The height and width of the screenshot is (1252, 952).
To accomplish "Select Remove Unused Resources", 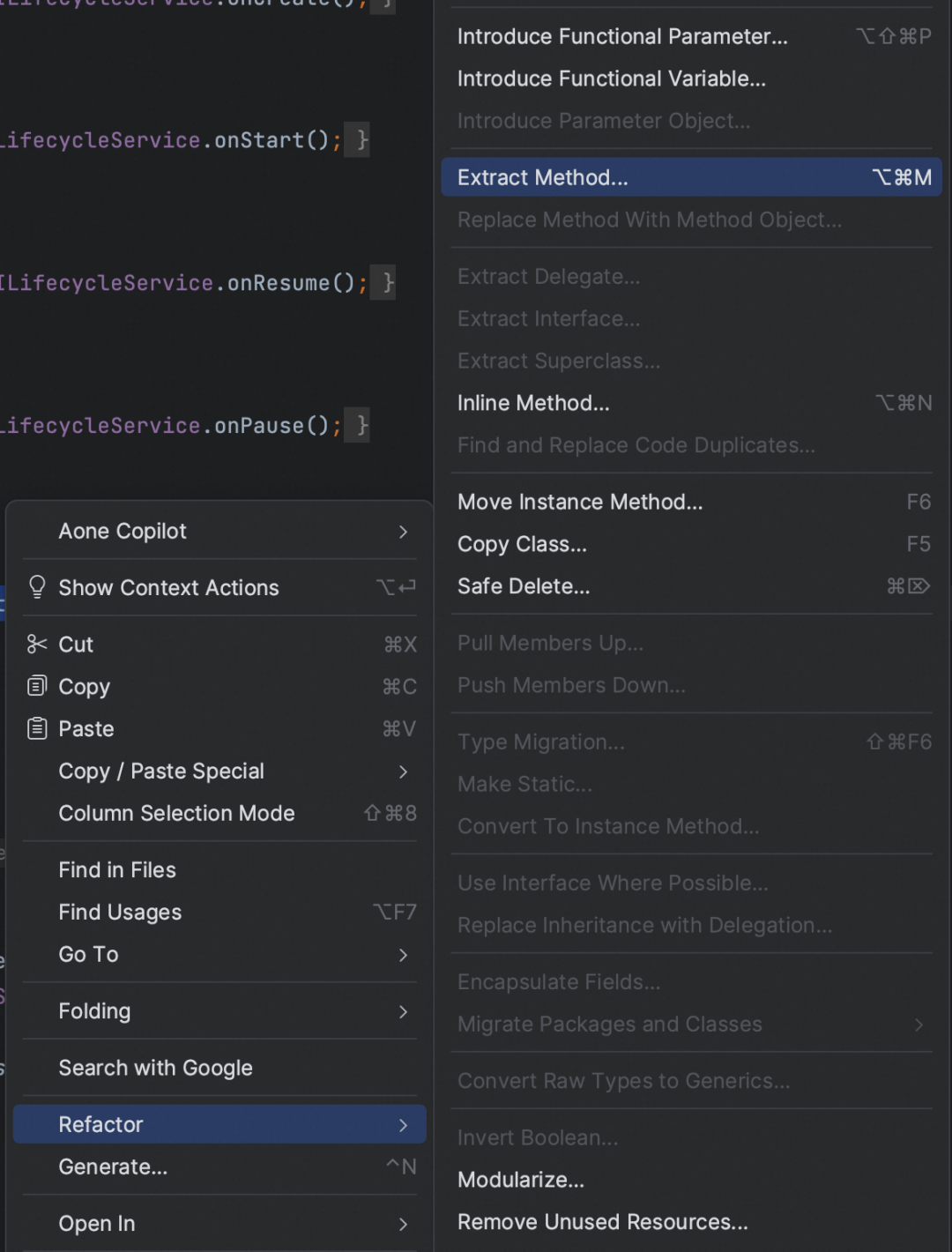I will pyautogui.click(x=692, y=1222).
